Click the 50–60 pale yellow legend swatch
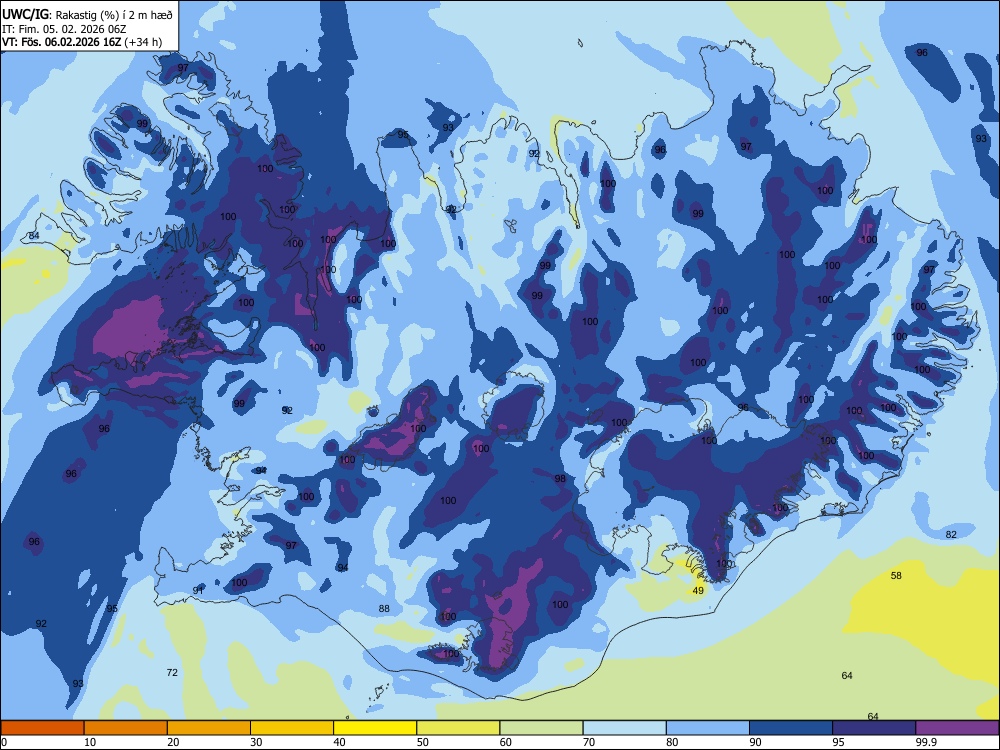Viewport: 1000px width, 750px height. coord(458,728)
